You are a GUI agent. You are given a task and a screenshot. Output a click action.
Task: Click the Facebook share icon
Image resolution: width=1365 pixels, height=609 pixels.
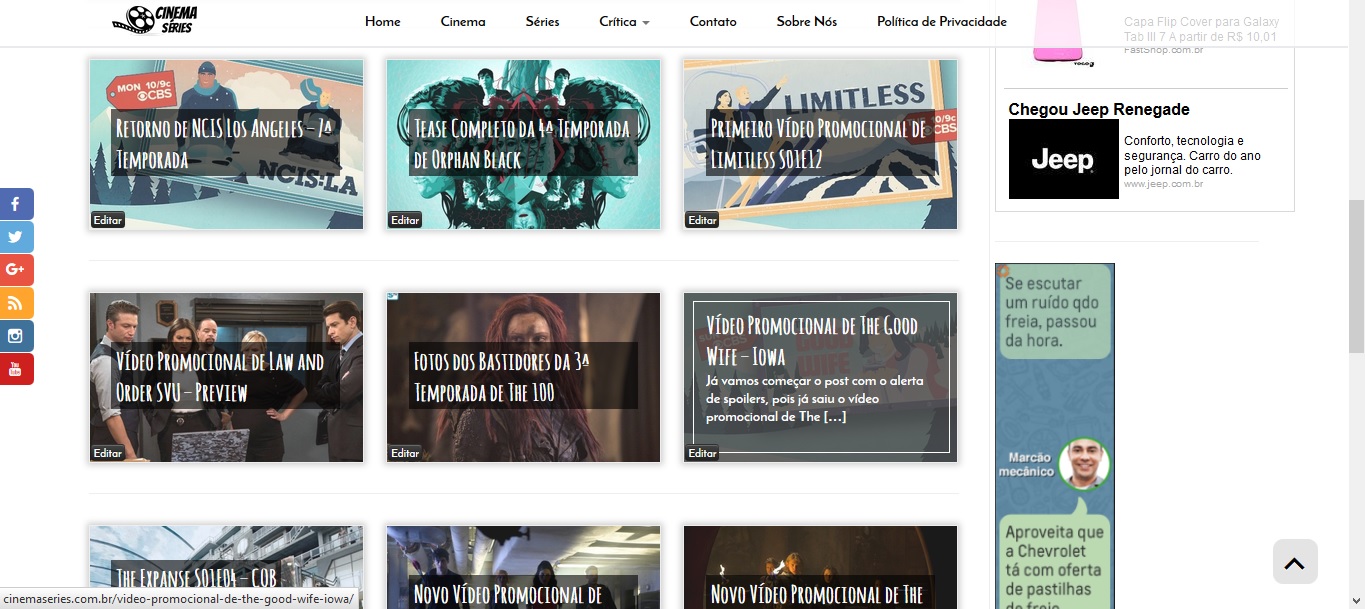pyautogui.click(x=16, y=204)
